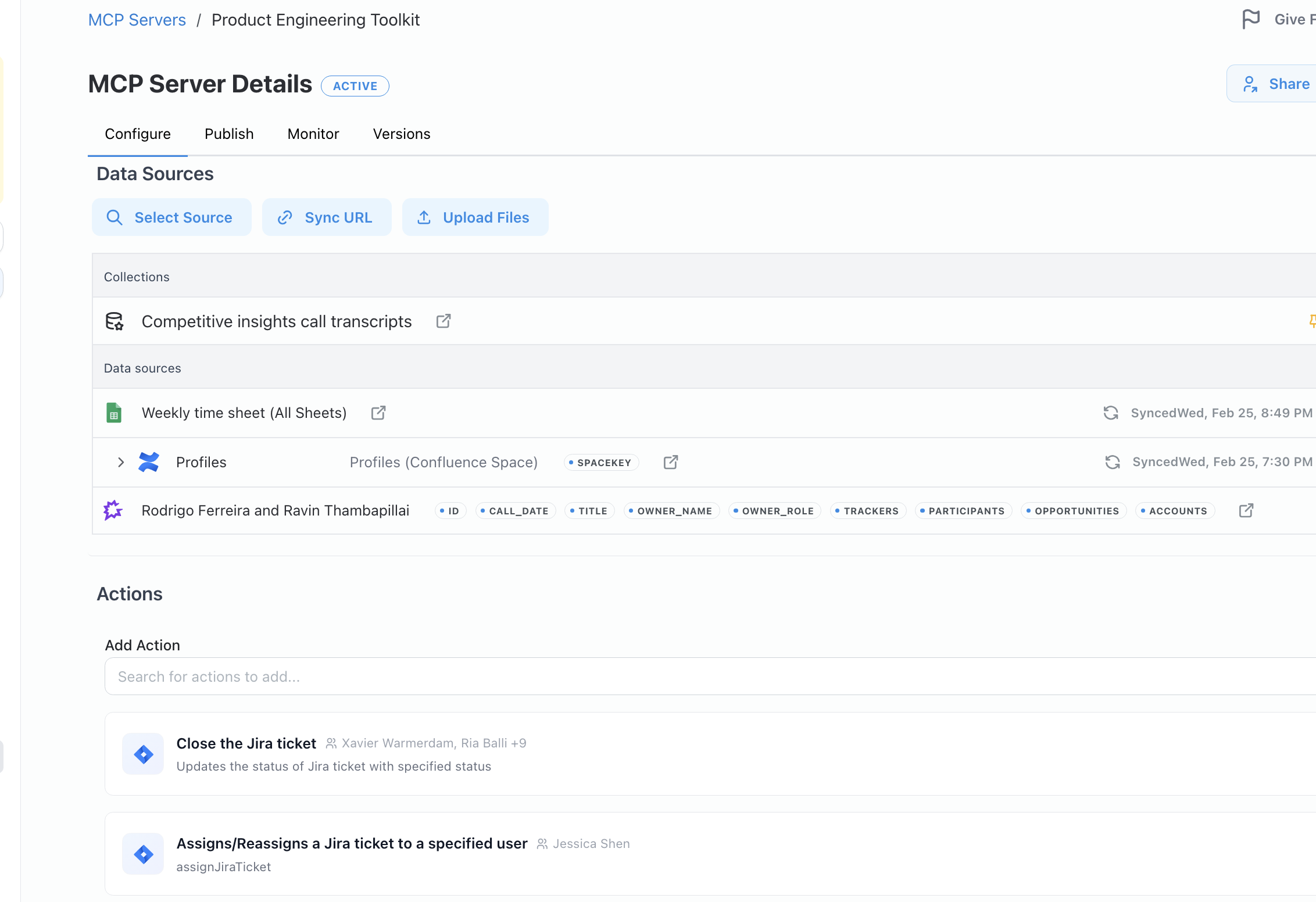
Task: Click the Google Sheets icon for Weekly time sheet
Action: click(114, 413)
